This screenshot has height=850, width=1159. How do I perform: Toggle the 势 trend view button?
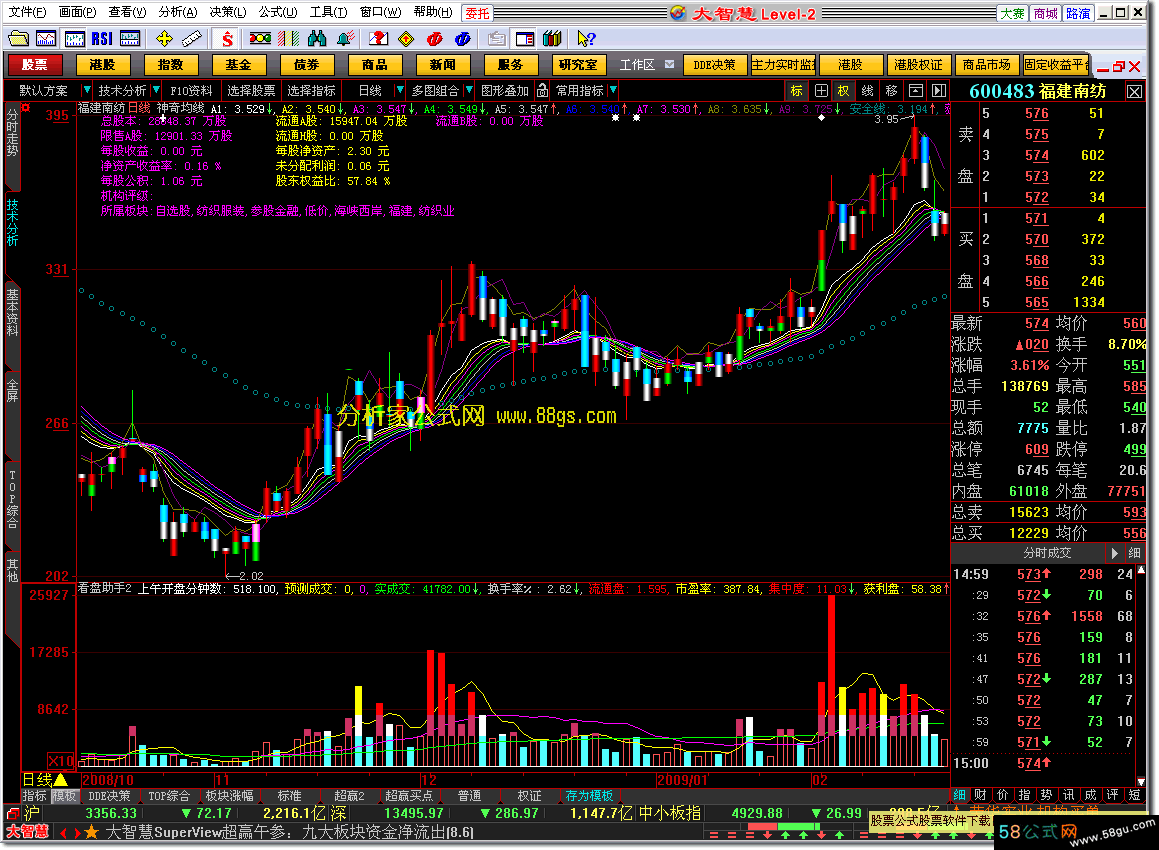1046,795
